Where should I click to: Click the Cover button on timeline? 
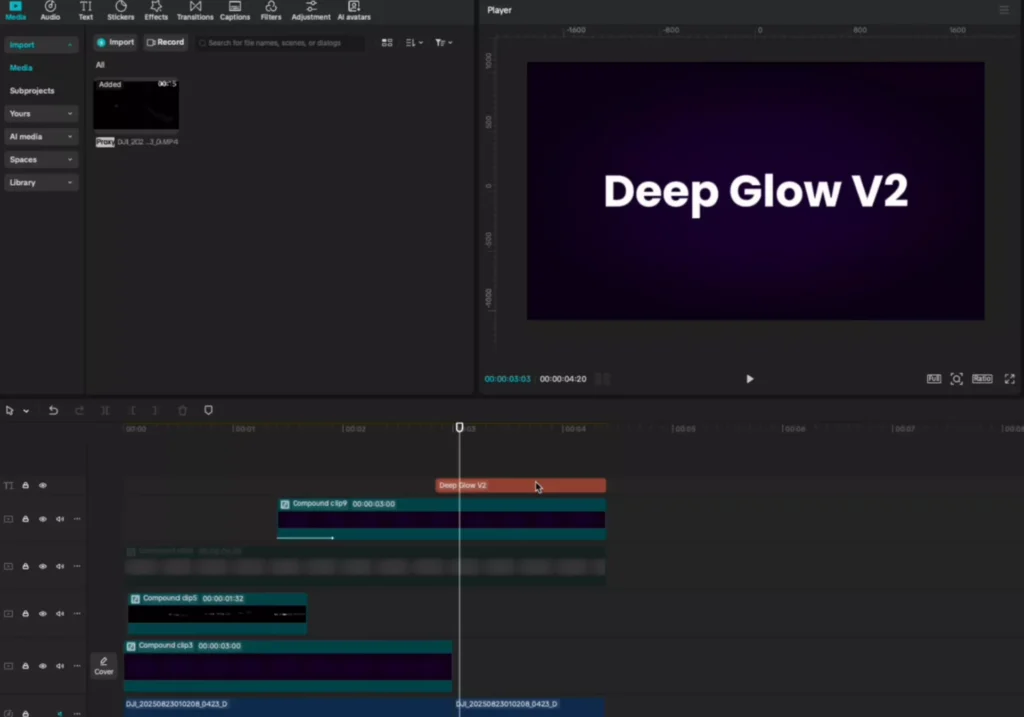point(104,666)
